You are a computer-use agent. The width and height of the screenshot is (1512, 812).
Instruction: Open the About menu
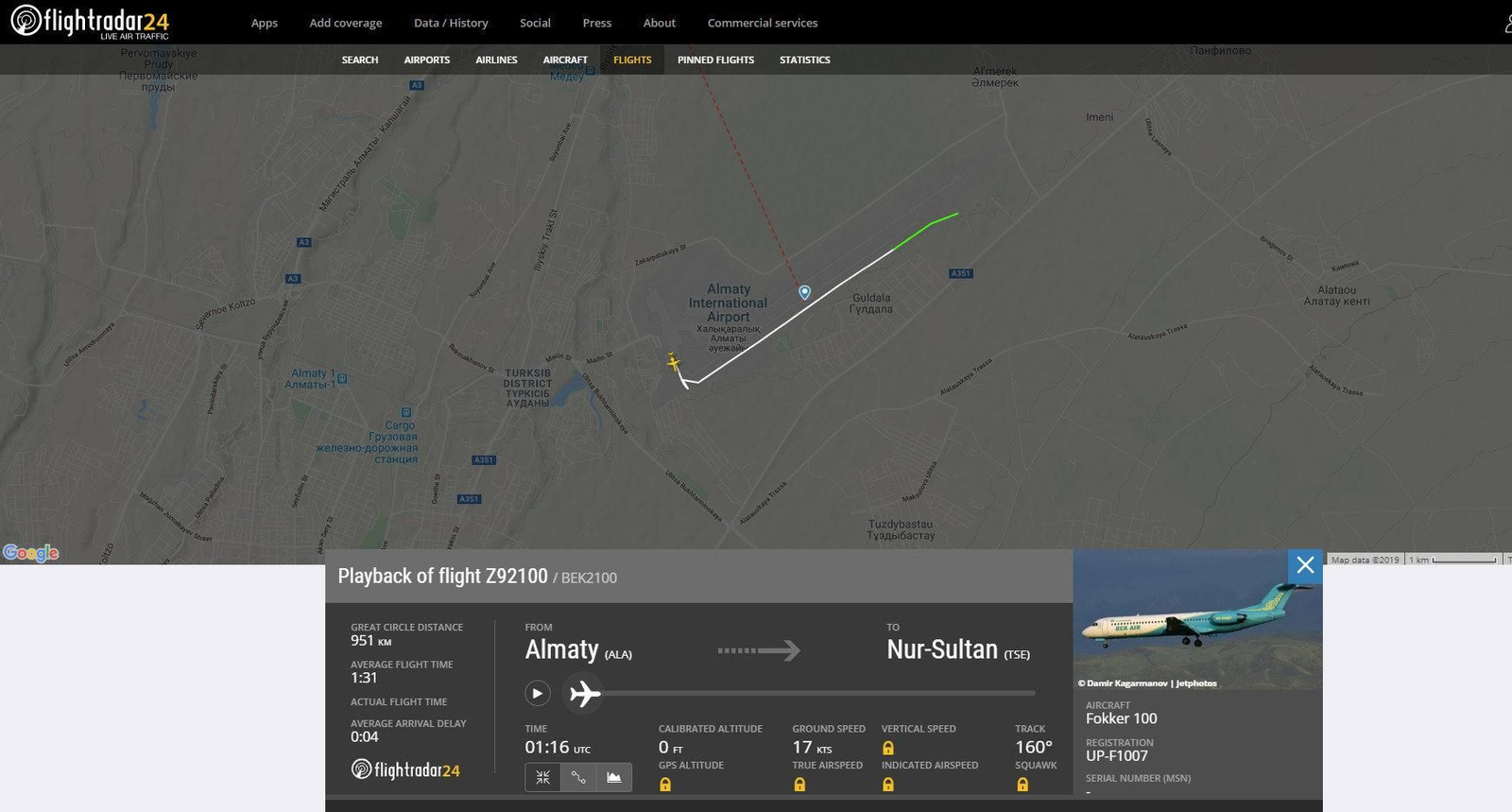coord(660,23)
